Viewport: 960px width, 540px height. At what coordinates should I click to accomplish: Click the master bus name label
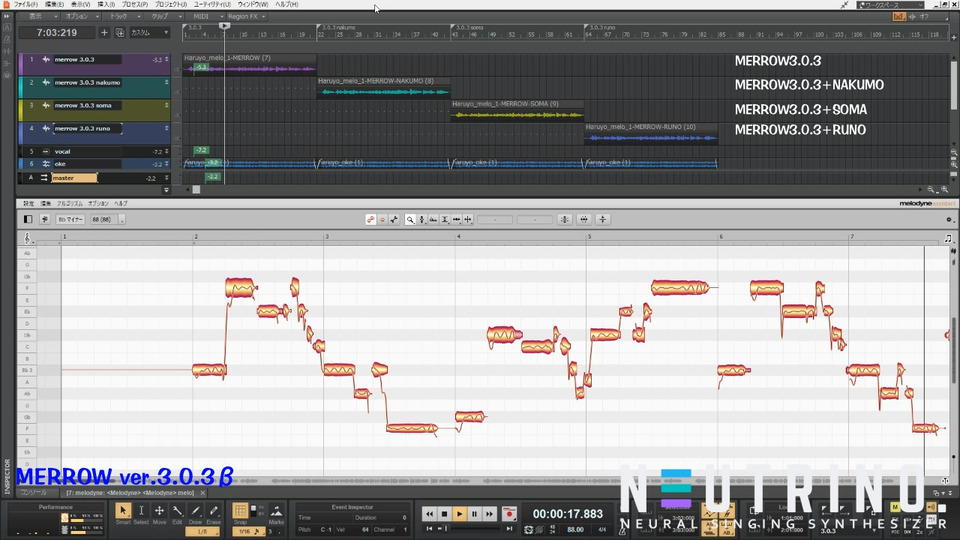tap(74, 177)
